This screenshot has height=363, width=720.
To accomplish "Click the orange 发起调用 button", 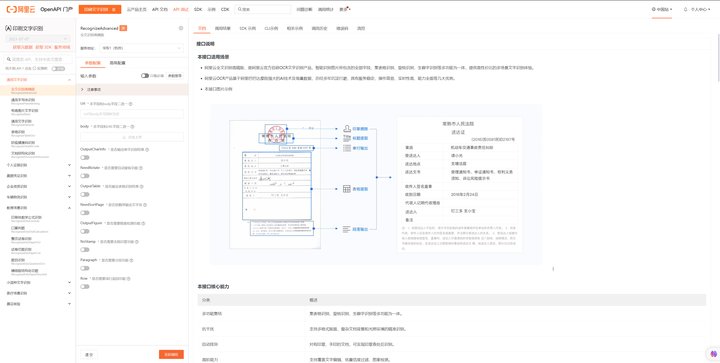I will (171, 355).
